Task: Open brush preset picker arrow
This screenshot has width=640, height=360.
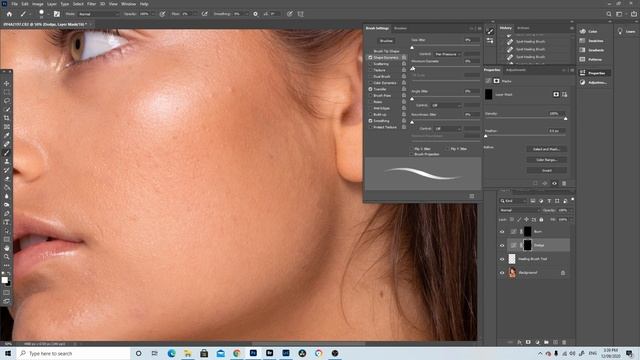Action: point(48,14)
